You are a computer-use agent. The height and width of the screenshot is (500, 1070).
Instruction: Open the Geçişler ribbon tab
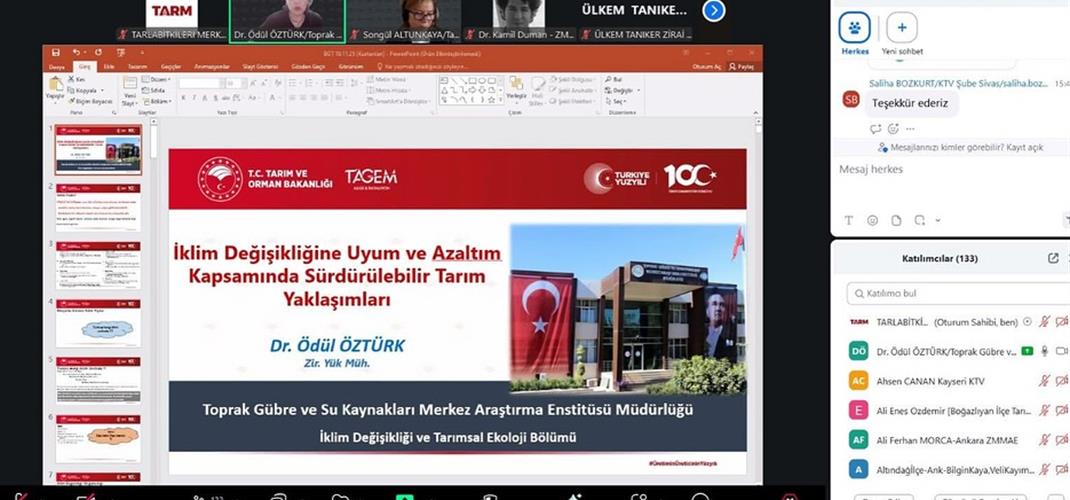(x=171, y=67)
